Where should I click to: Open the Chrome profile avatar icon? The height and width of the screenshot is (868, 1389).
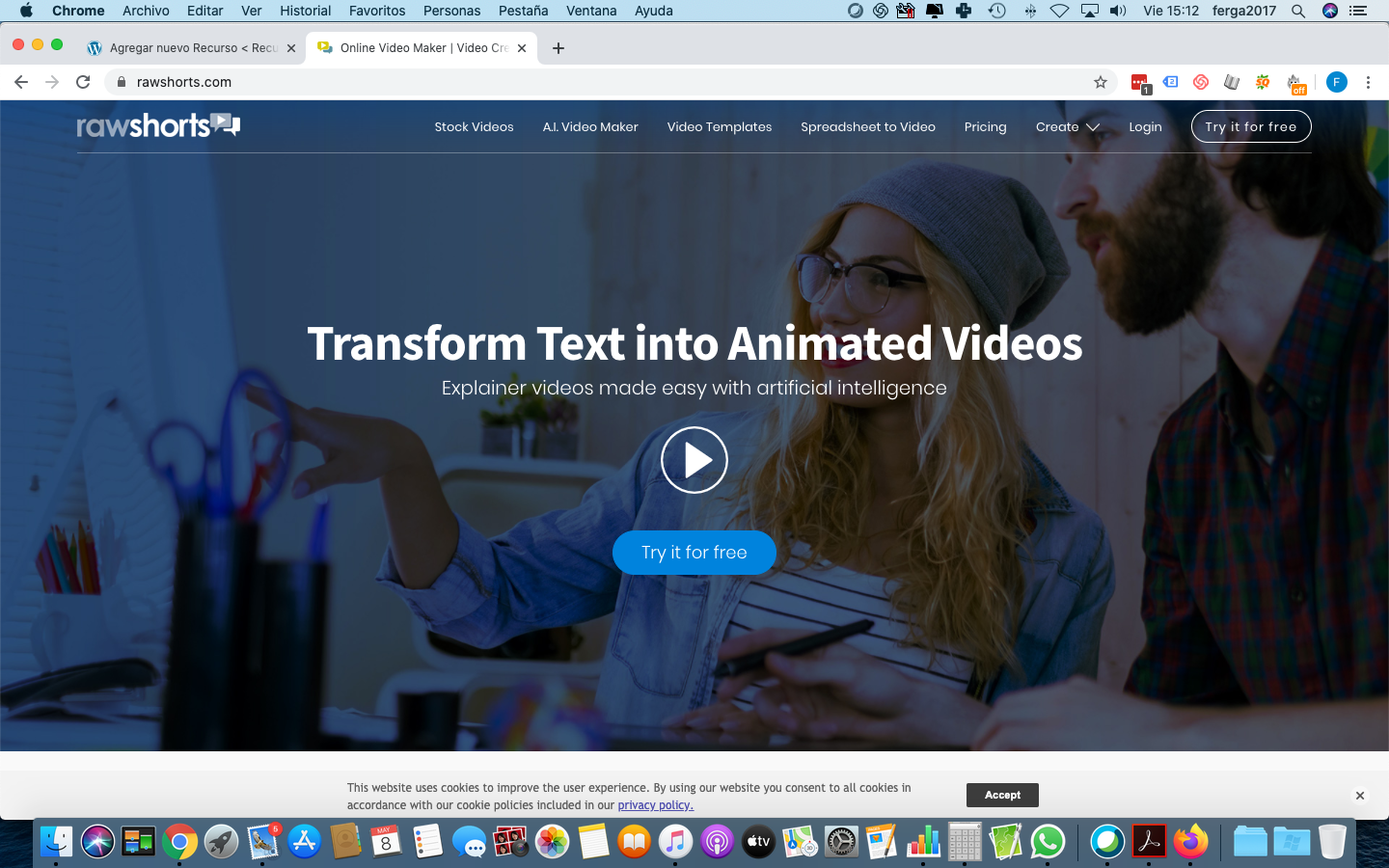1336,82
